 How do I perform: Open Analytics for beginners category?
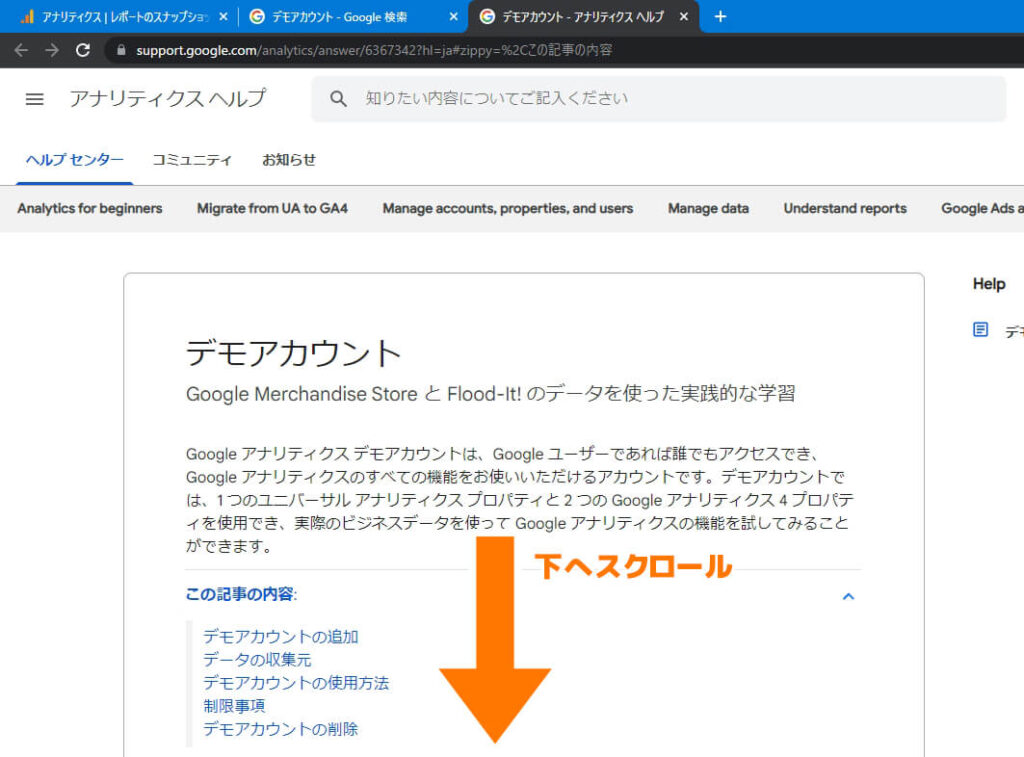89,208
